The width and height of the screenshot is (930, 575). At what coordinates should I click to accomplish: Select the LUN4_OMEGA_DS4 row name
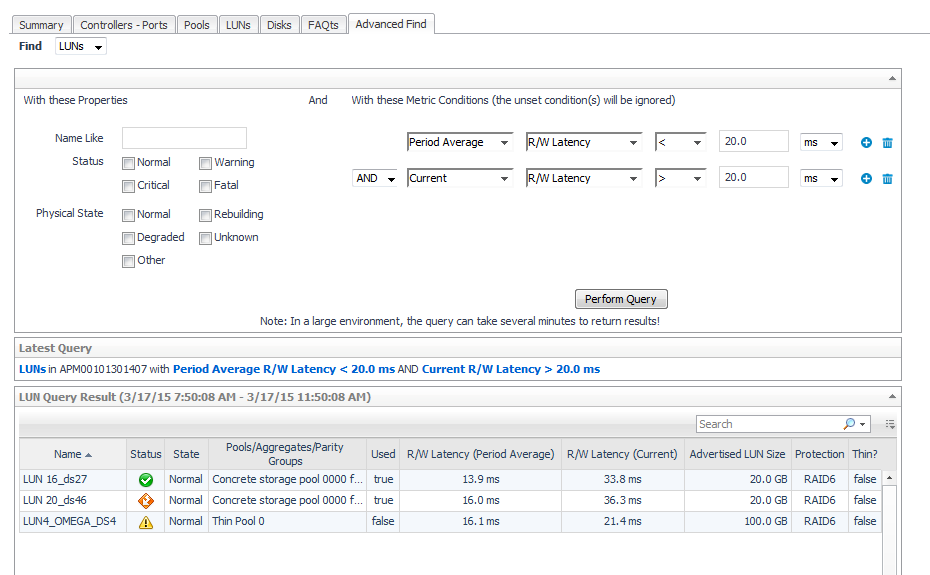click(69, 522)
